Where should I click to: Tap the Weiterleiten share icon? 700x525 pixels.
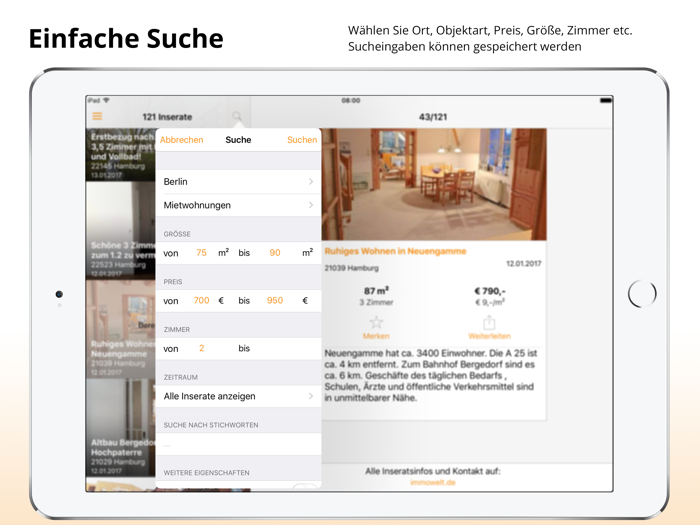pos(489,322)
